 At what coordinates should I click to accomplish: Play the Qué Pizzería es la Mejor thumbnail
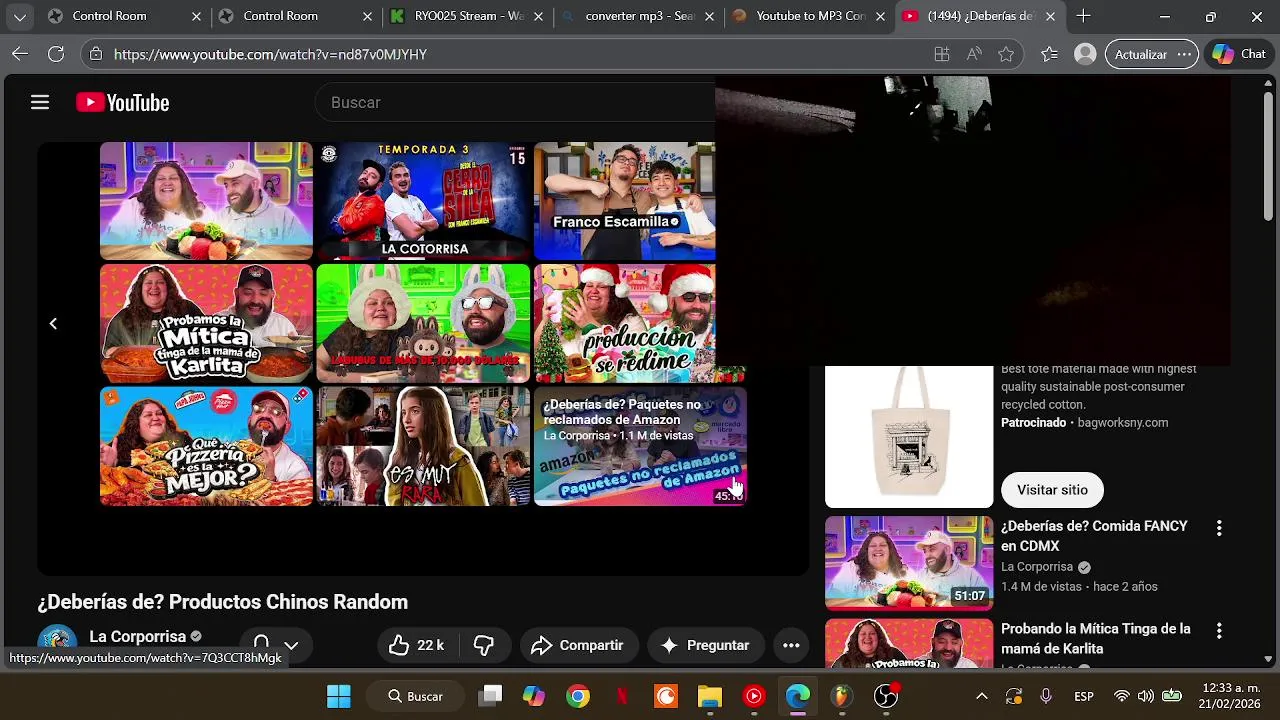tap(206, 446)
